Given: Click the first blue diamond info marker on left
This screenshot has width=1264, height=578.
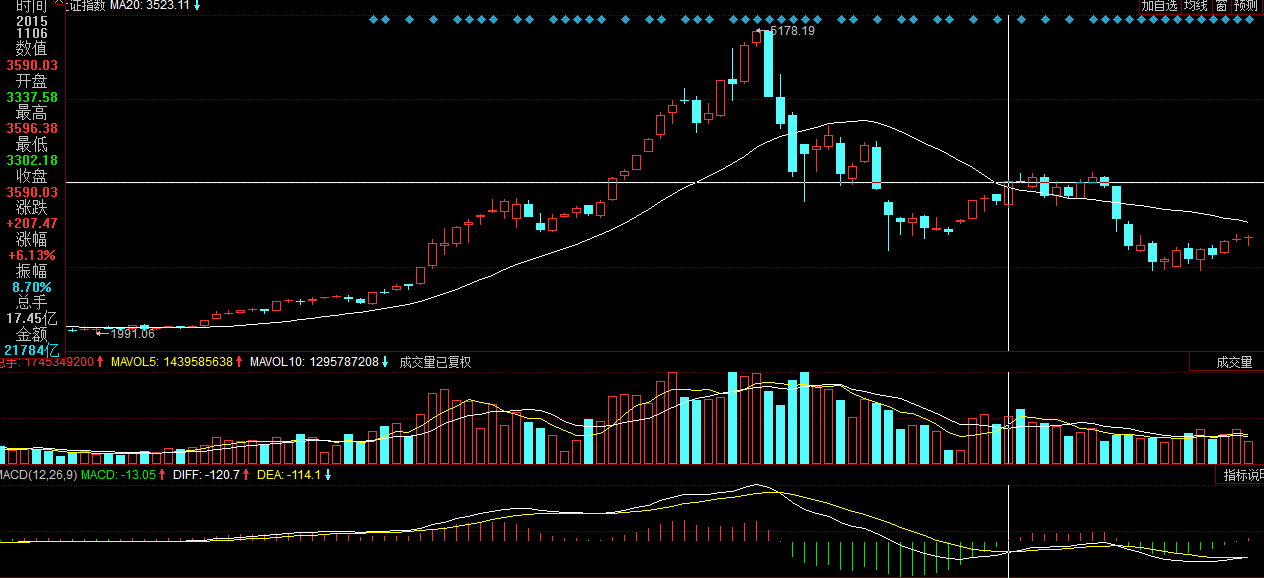Looking at the screenshot, I should (373, 19).
